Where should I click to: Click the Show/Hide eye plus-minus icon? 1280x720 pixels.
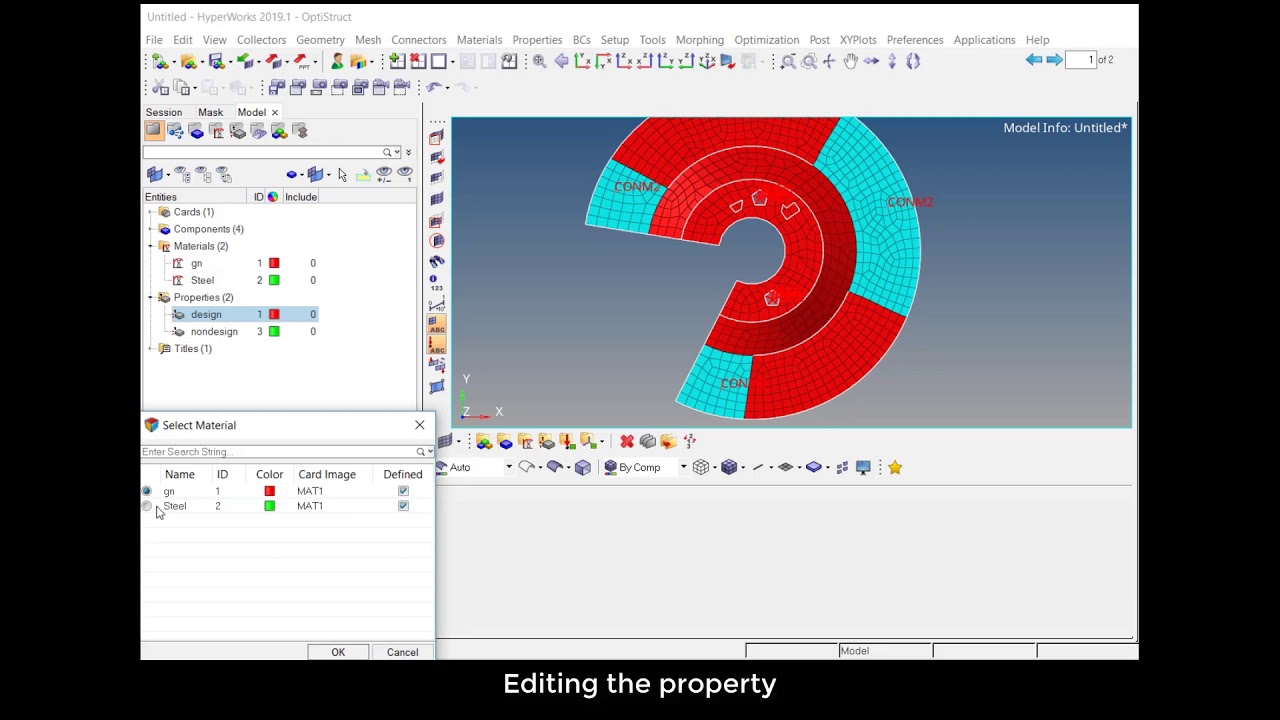point(383,174)
